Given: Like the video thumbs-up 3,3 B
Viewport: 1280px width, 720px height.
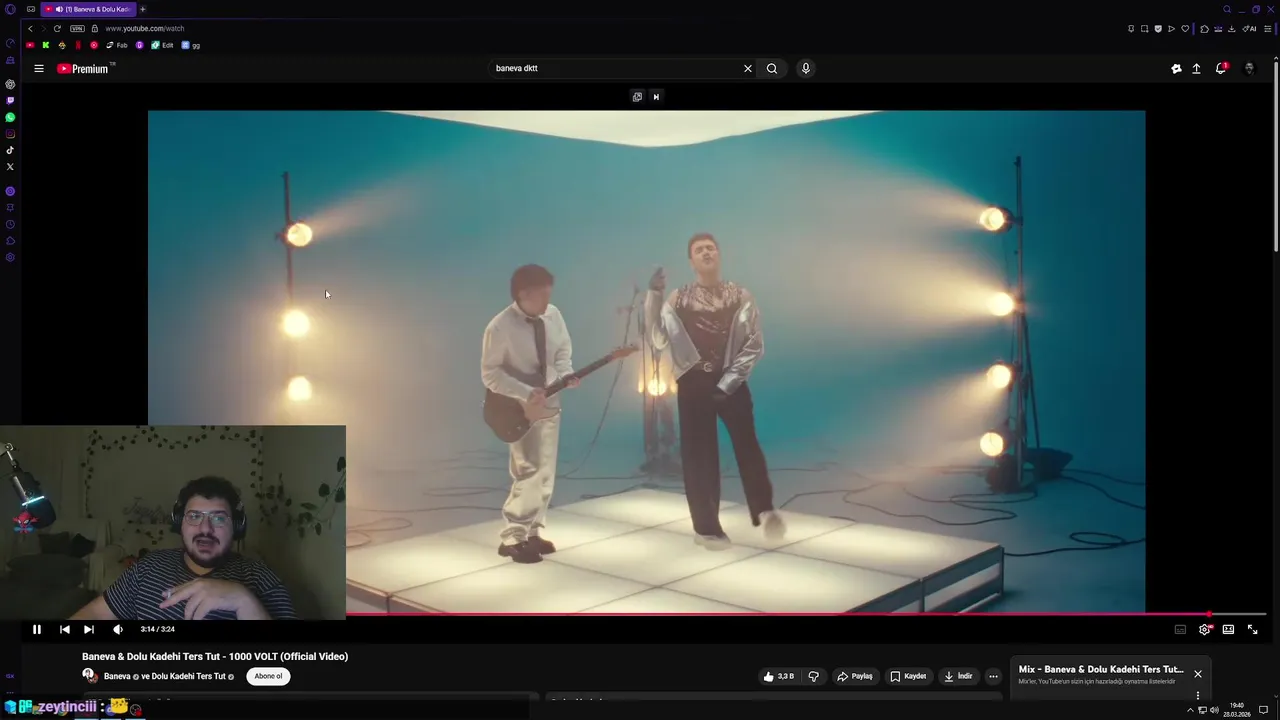Looking at the screenshot, I should [x=779, y=676].
